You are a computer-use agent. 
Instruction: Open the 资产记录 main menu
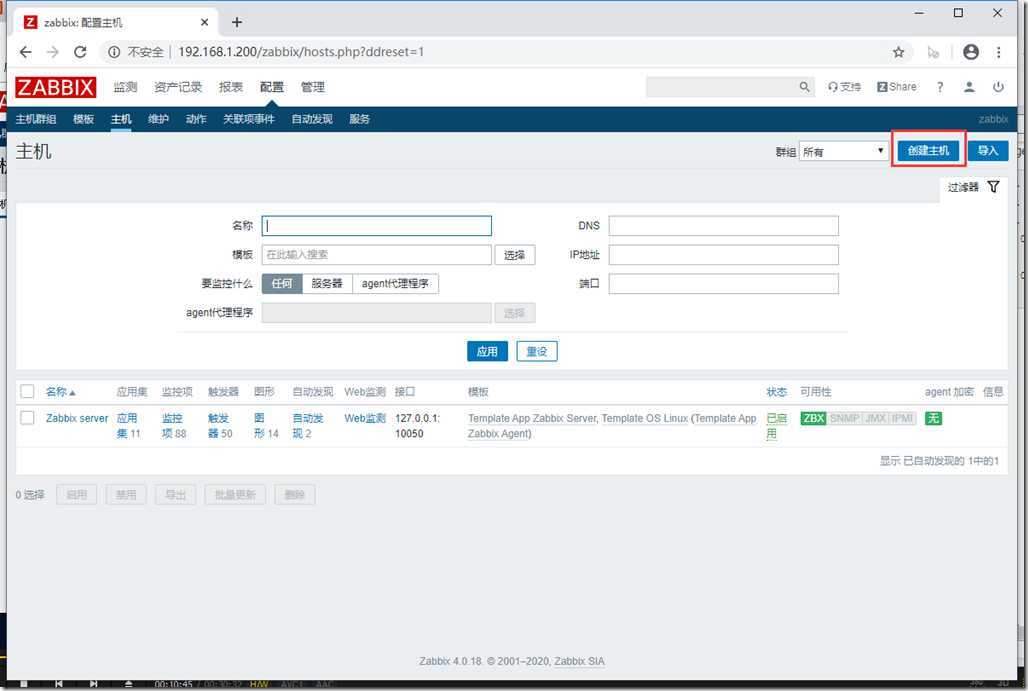point(178,87)
